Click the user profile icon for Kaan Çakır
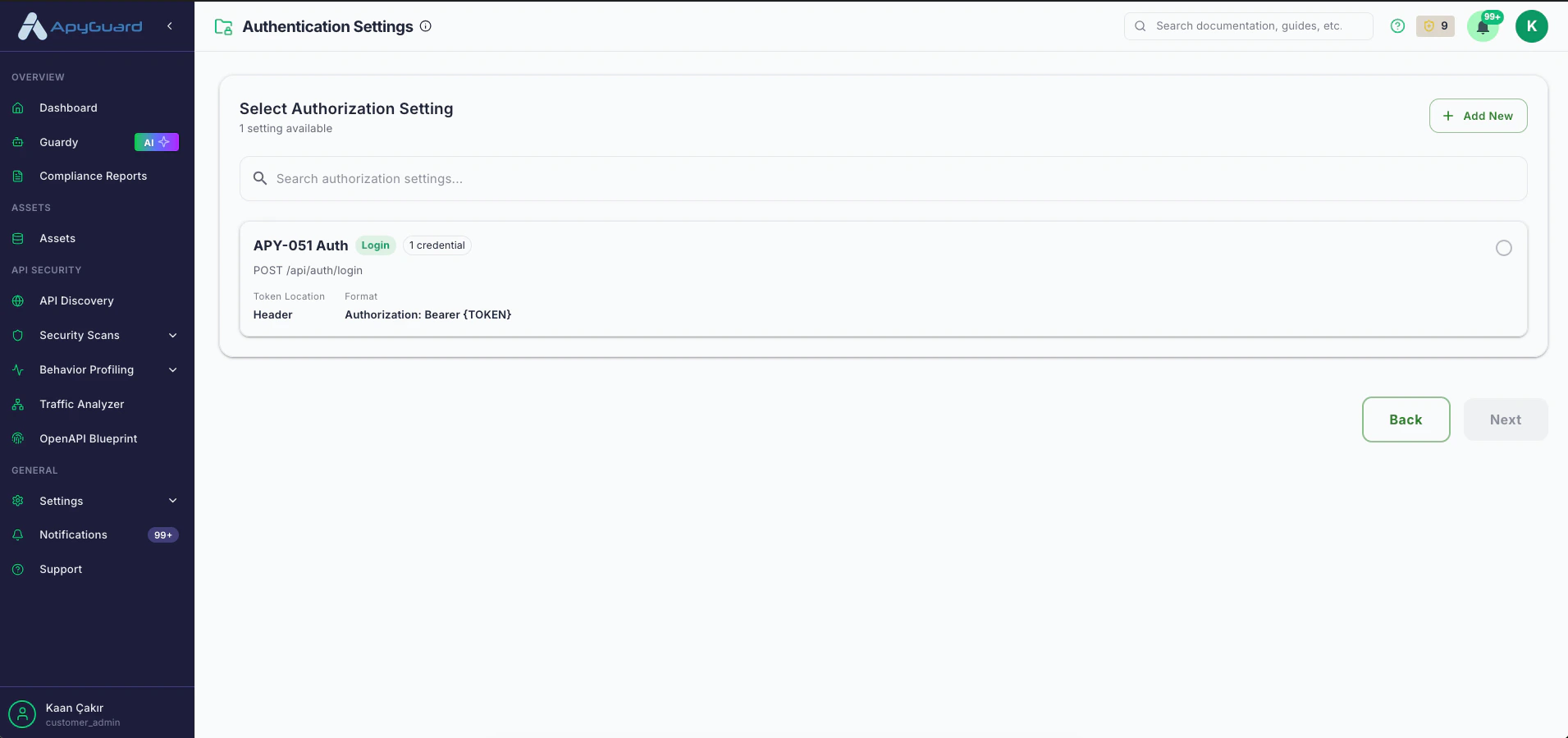Viewport: 1568px width, 738px height. coord(22,714)
